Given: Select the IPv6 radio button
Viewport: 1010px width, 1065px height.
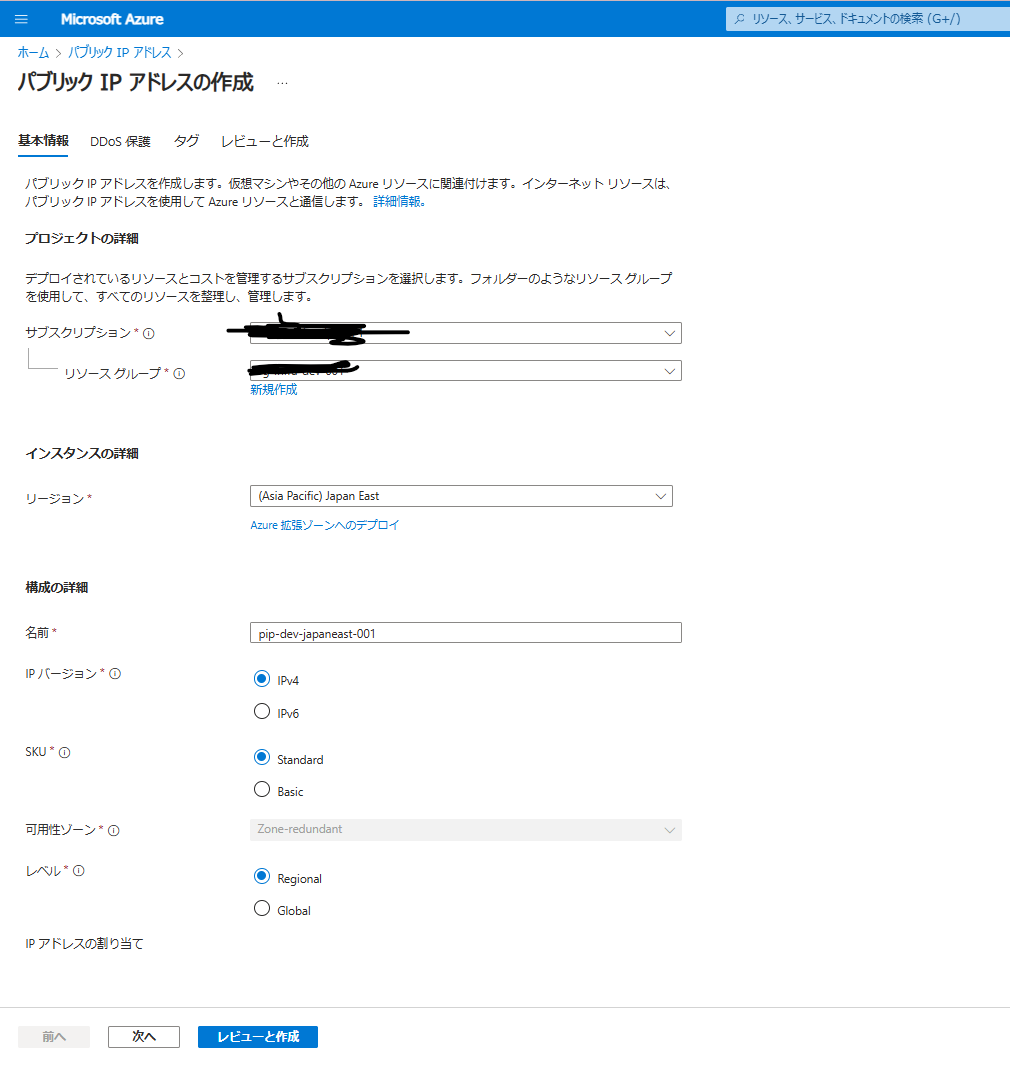Looking at the screenshot, I should (x=261, y=711).
